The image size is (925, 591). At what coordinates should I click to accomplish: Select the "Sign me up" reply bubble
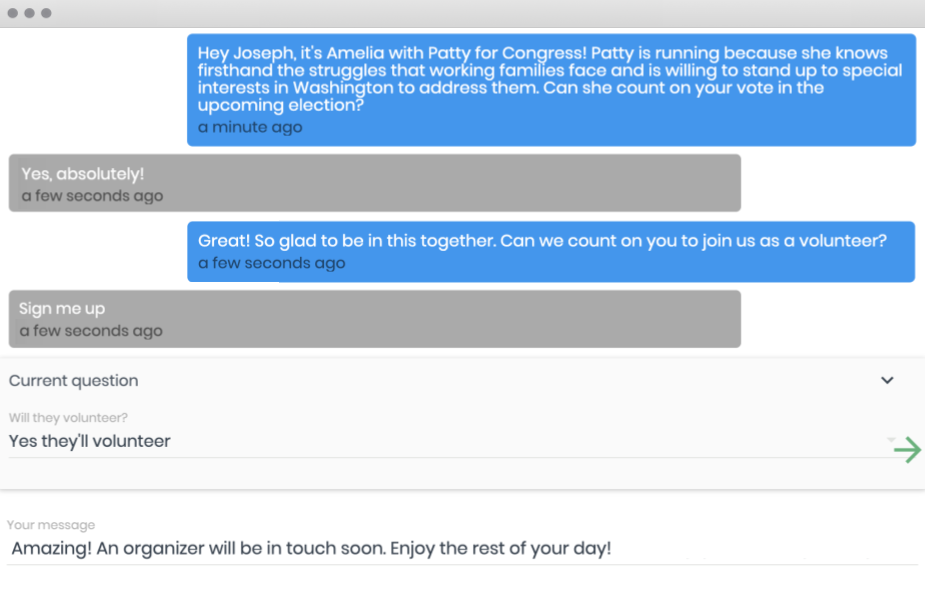click(x=374, y=318)
